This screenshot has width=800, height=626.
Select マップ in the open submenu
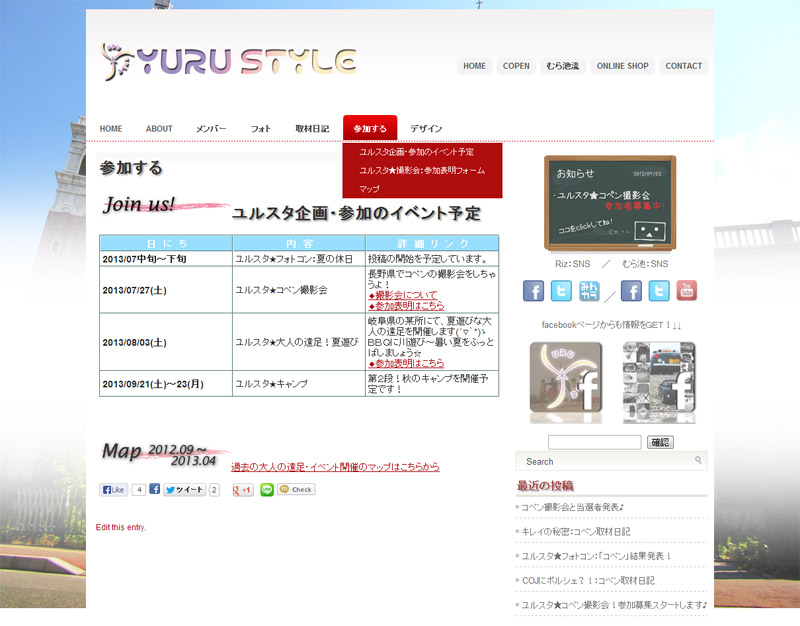pos(369,189)
